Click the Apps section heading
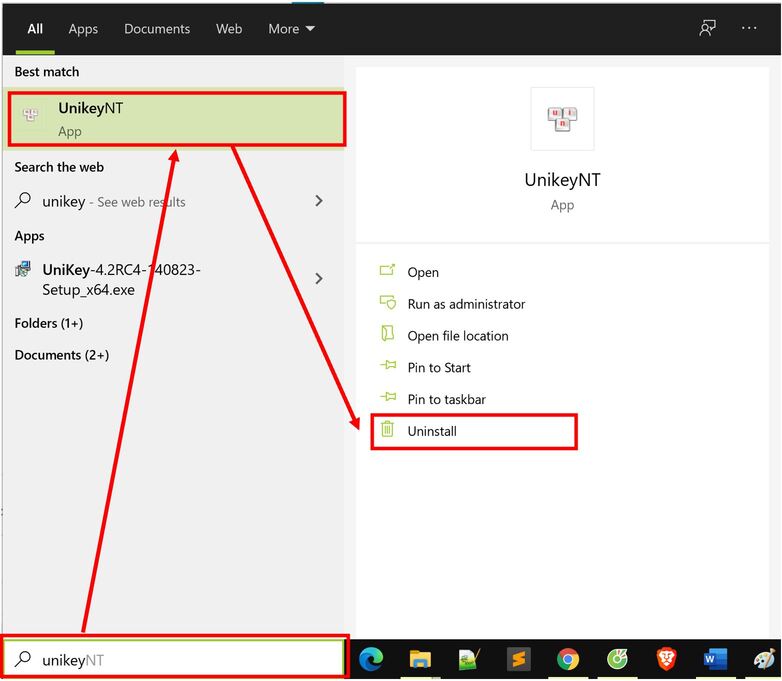 coord(29,236)
